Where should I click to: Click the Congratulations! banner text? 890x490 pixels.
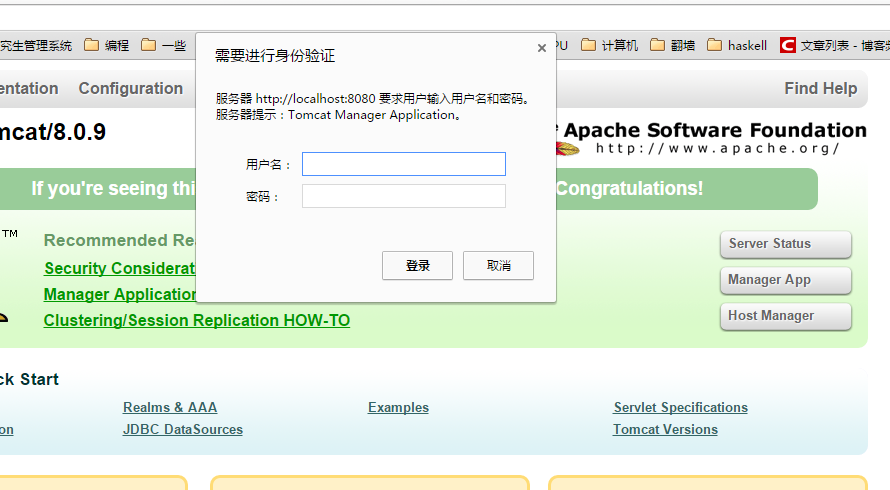coord(629,189)
